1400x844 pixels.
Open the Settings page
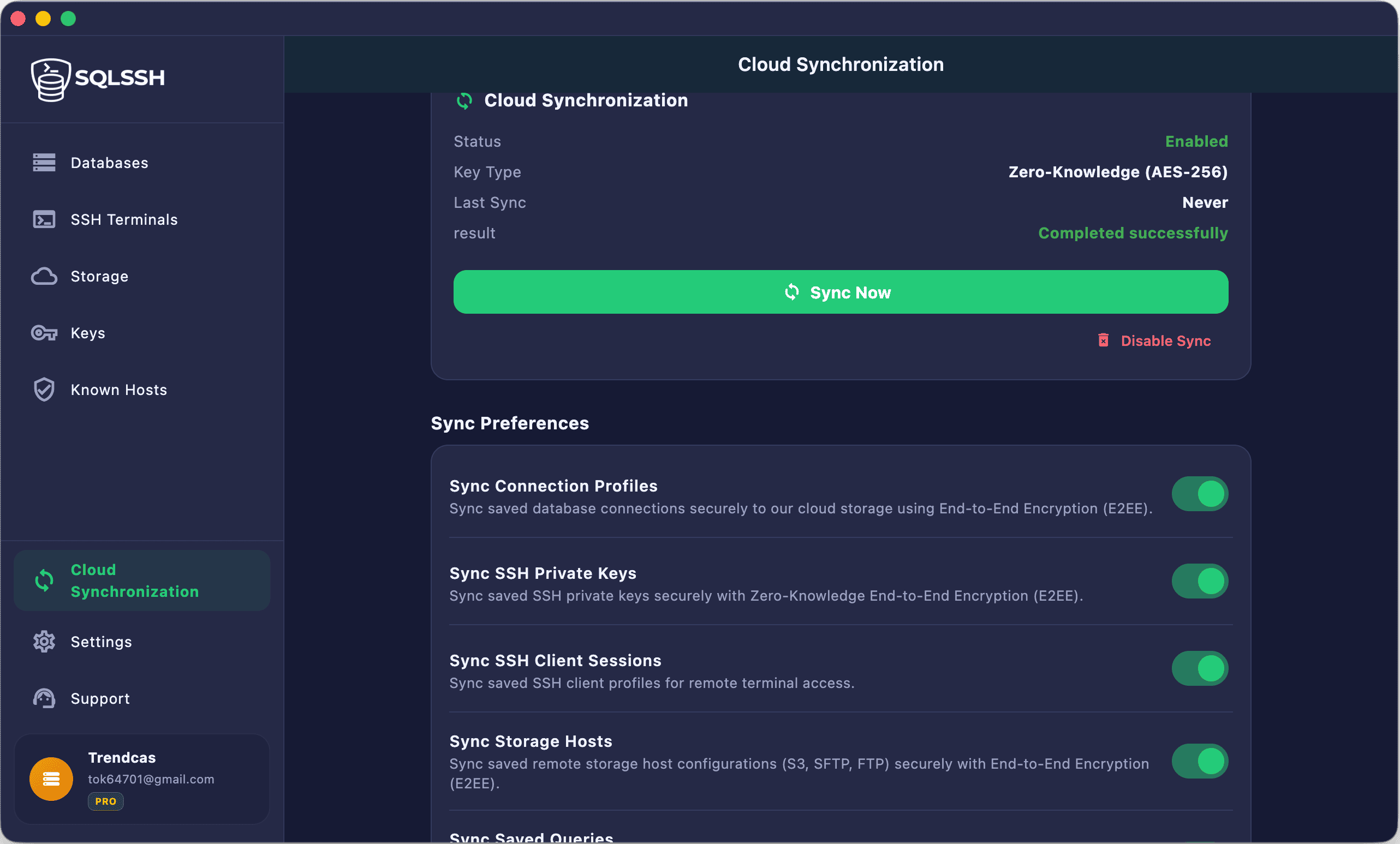coord(142,642)
